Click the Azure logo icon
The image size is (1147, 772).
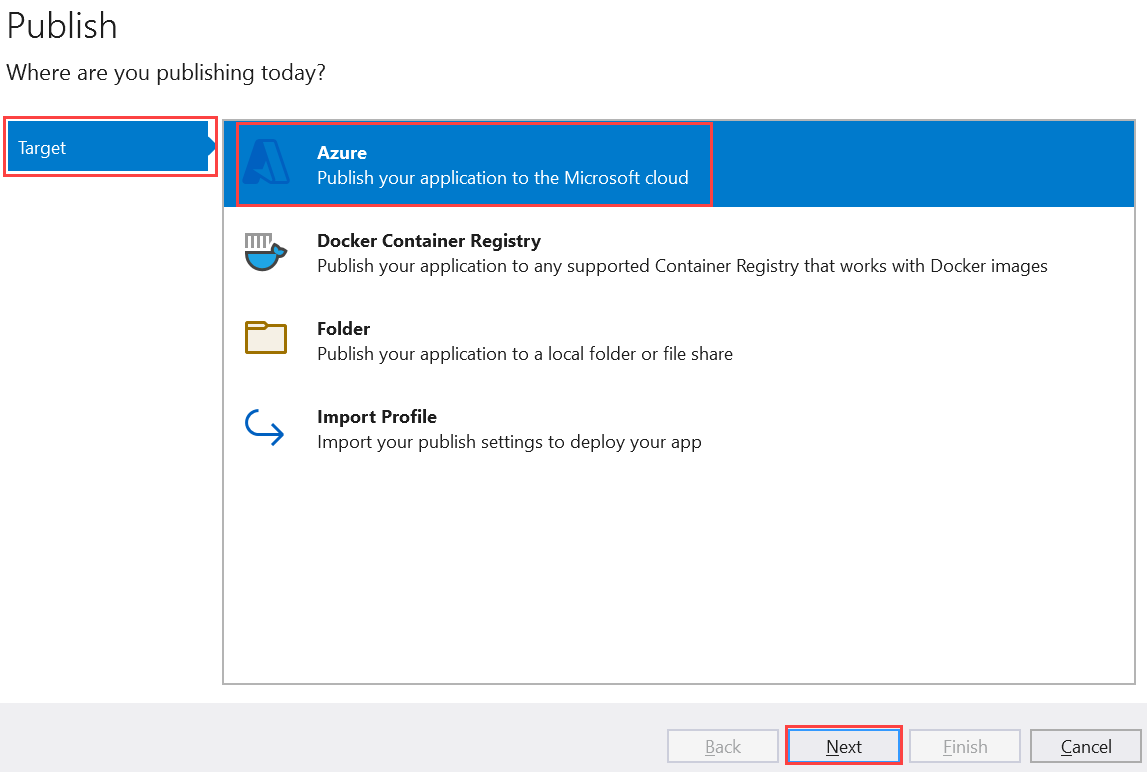[266, 163]
